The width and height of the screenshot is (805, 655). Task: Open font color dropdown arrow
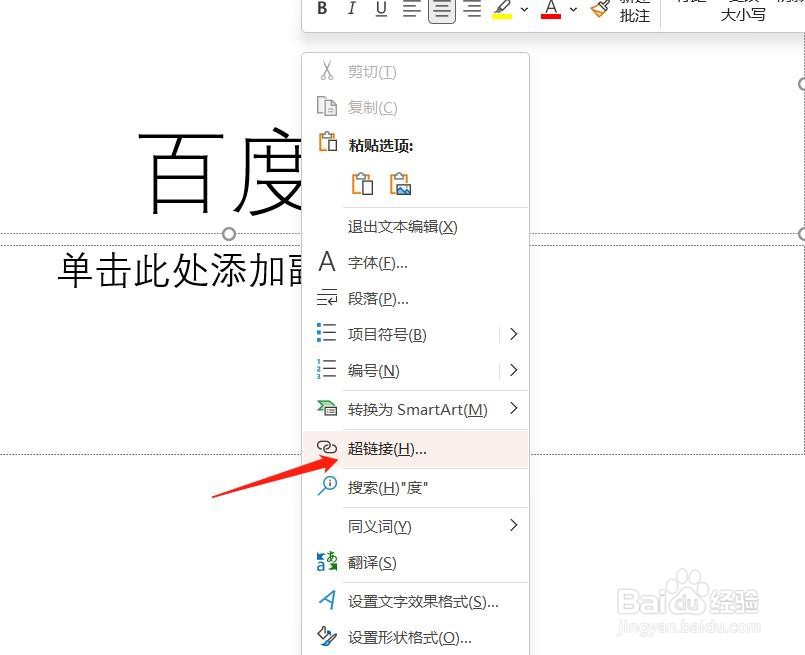coord(573,9)
